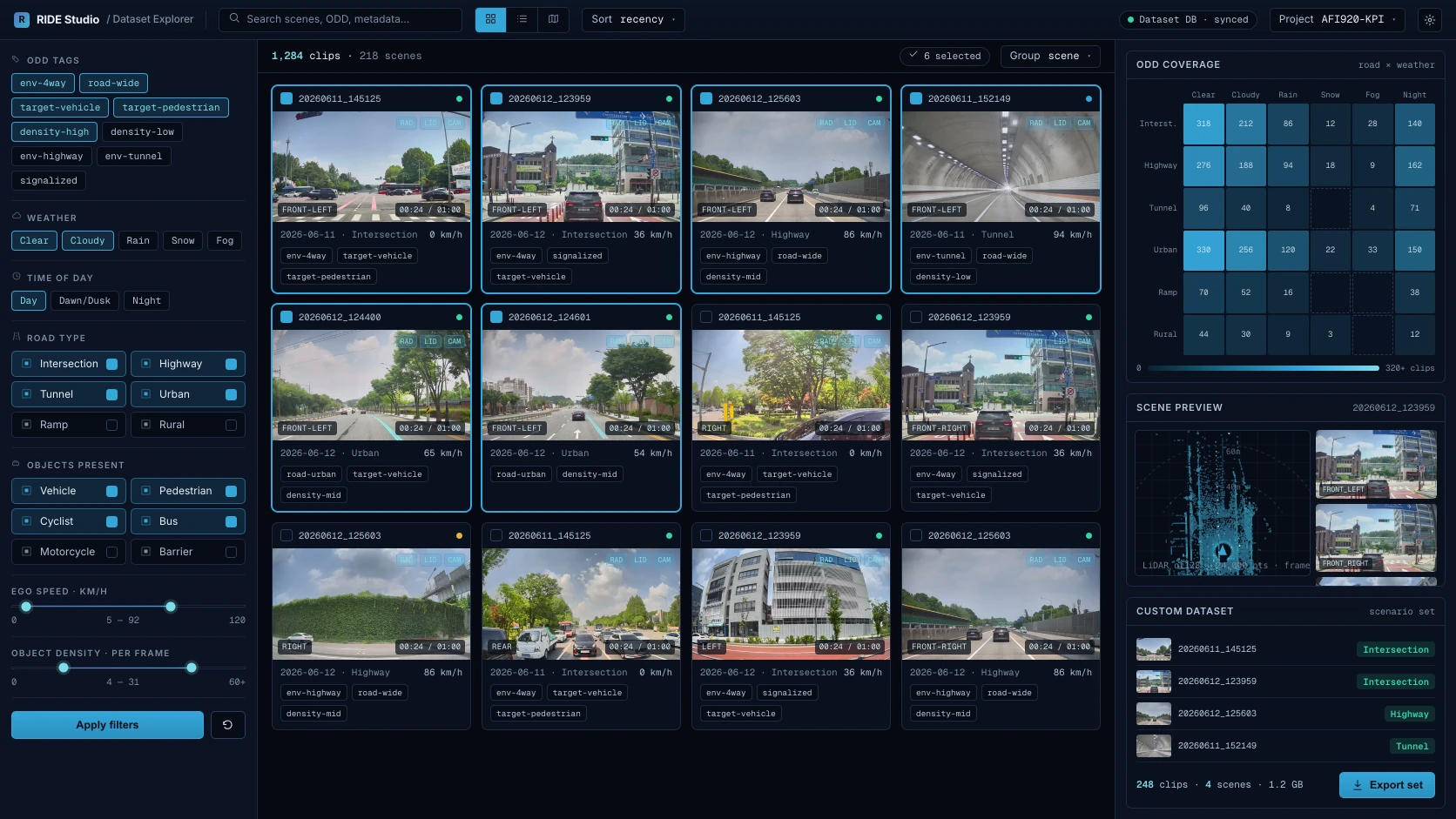The width and height of the screenshot is (1456, 819).
Task: Enable the Ramp road type checkbox
Action: [111, 425]
